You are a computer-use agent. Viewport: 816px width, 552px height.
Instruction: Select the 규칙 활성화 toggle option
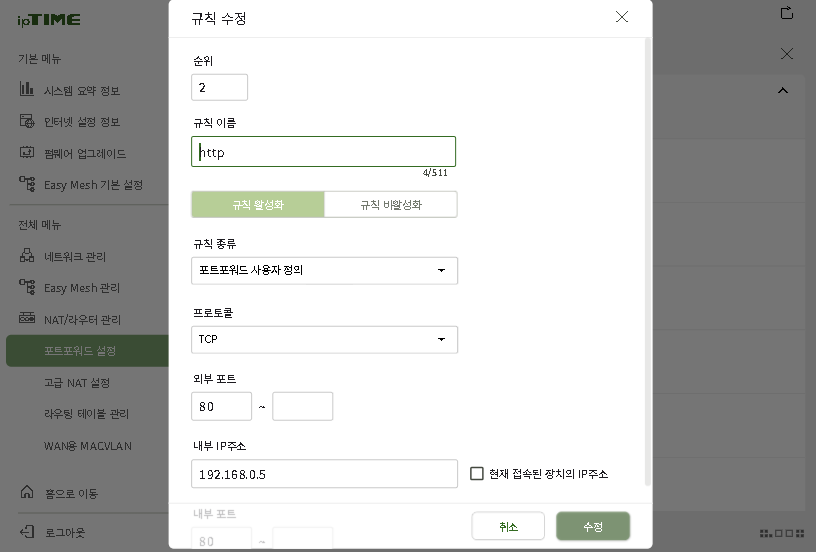pyautogui.click(x=258, y=205)
